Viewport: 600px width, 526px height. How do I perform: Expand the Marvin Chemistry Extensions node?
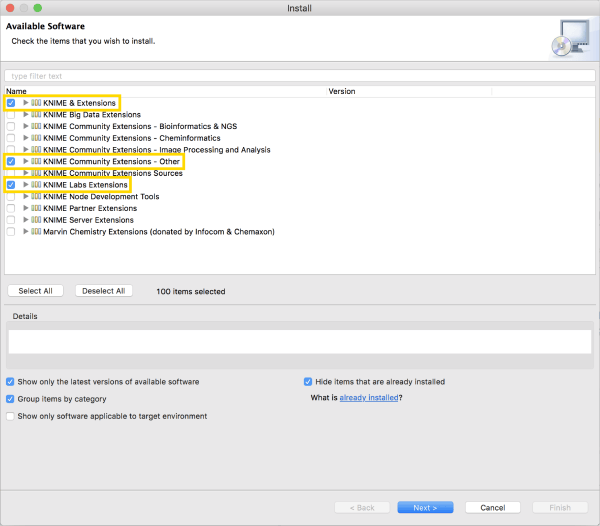coord(26,231)
